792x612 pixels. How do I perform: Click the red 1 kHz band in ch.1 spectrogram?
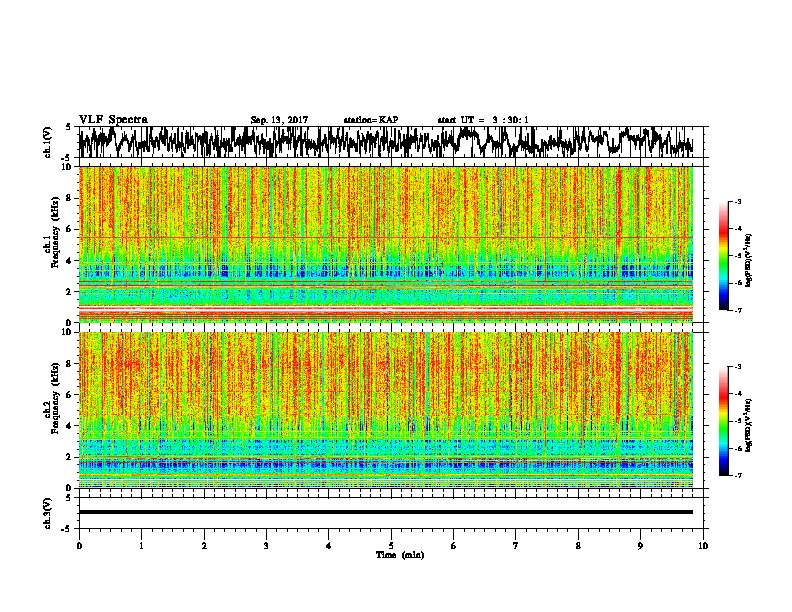(x=385, y=308)
